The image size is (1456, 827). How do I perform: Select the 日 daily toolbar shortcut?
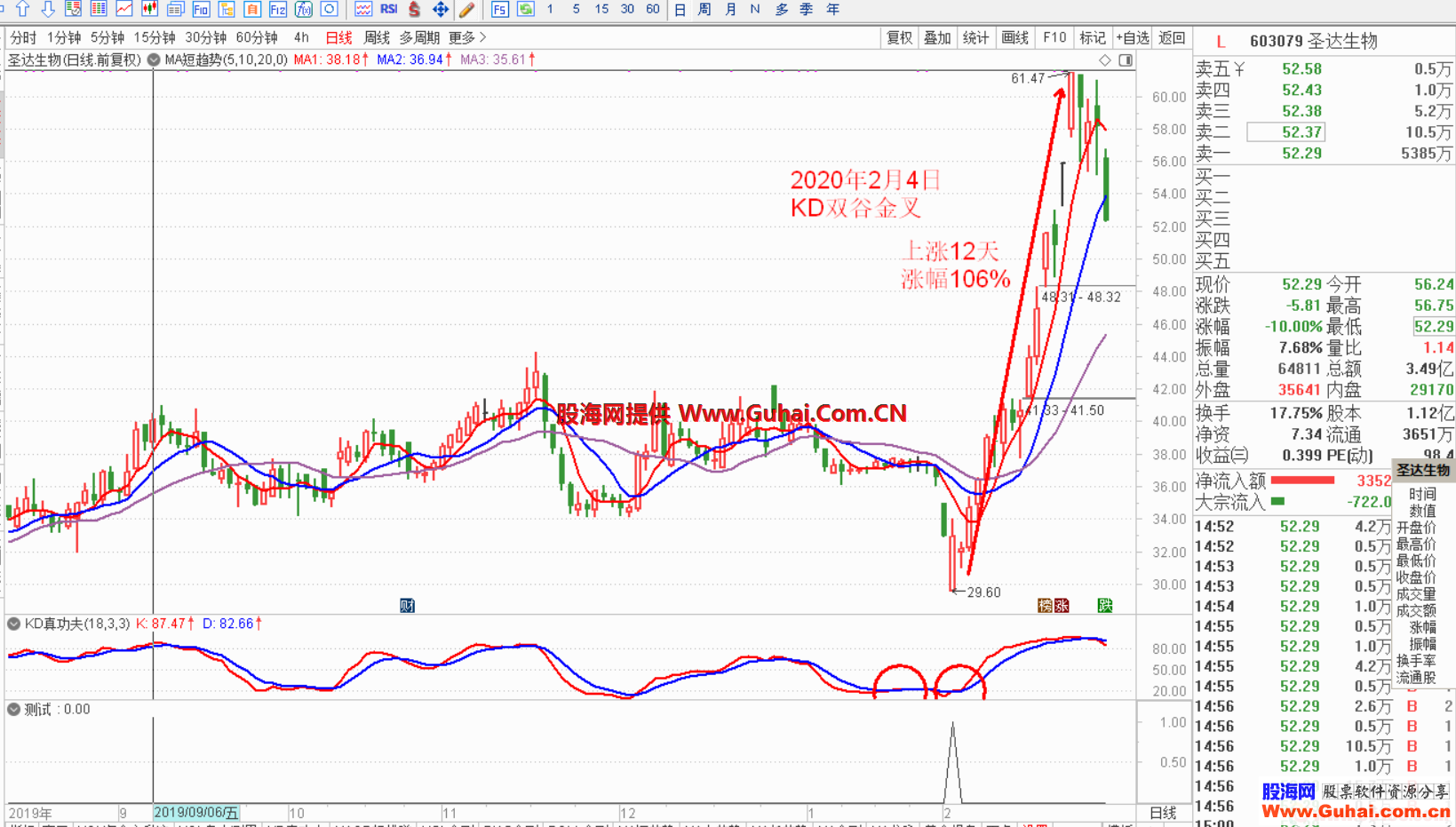[680, 9]
